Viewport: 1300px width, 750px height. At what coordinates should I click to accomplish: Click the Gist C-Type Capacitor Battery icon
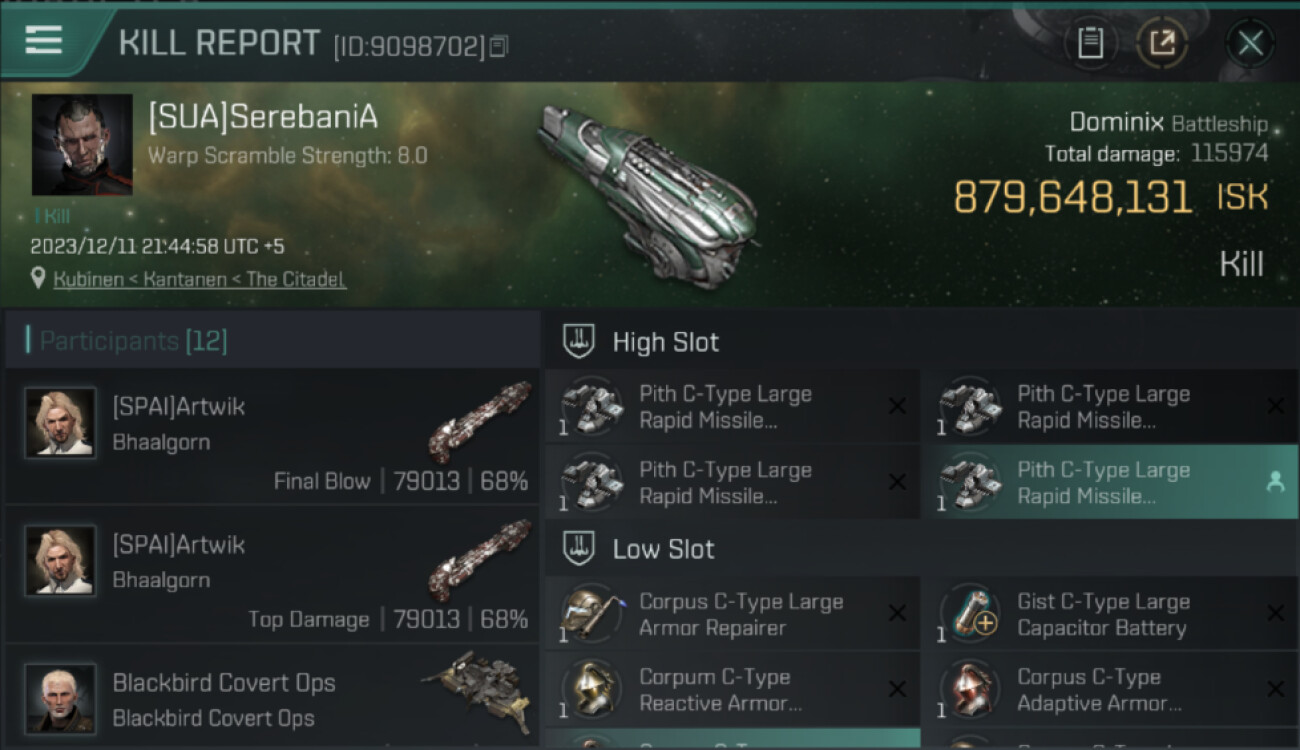969,613
